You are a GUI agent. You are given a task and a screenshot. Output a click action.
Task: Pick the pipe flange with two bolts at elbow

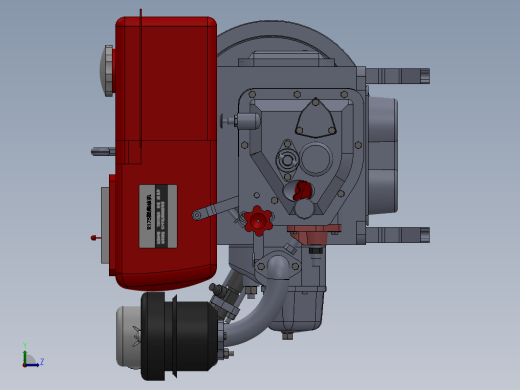click(x=278, y=266)
